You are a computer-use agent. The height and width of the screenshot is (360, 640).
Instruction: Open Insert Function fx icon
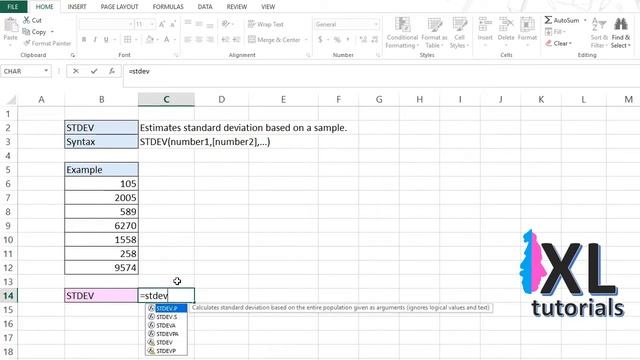click(x=111, y=71)
